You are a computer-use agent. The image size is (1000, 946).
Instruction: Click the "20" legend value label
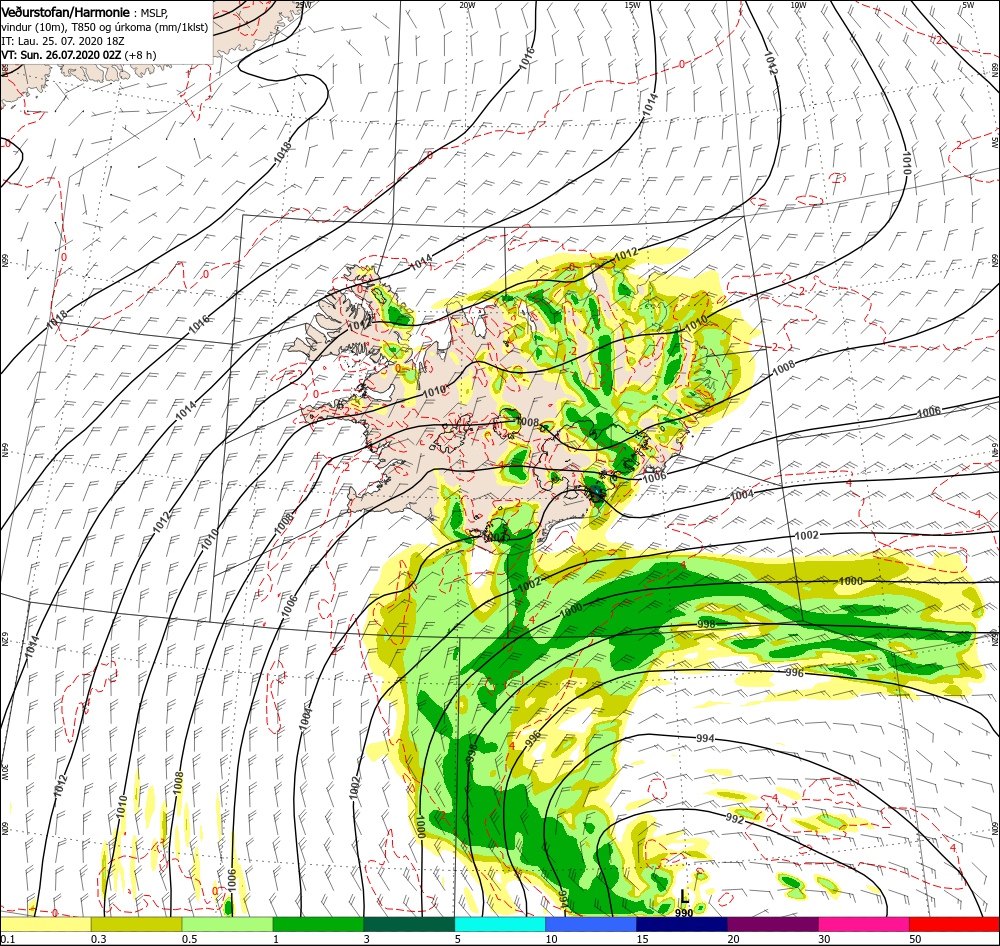pos(733,939)
